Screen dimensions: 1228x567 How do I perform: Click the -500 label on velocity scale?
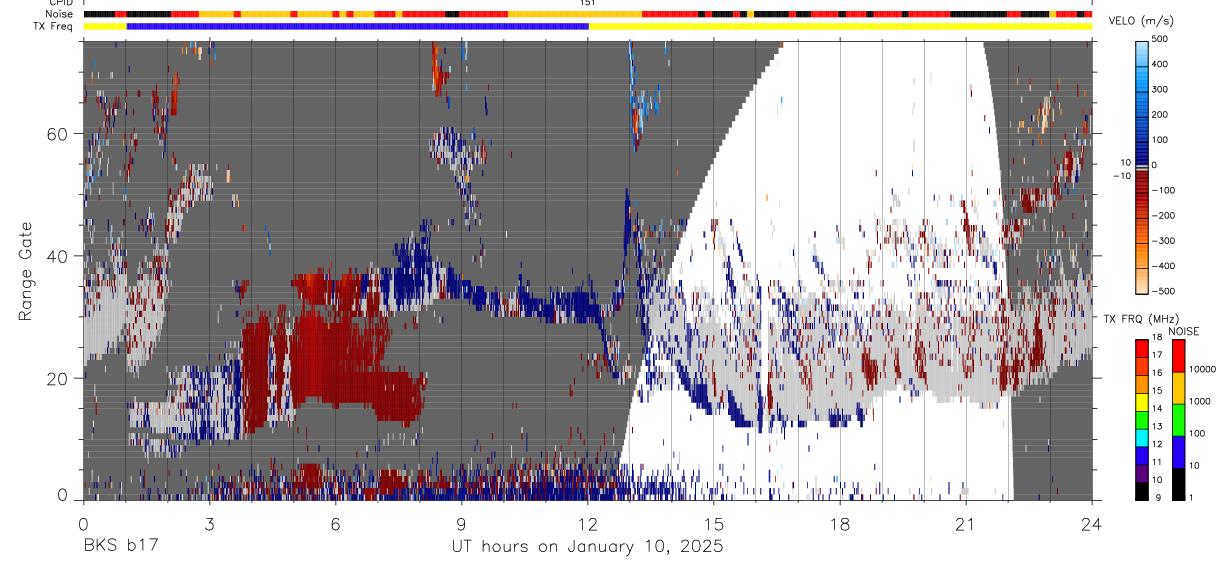coord(1165,290)
